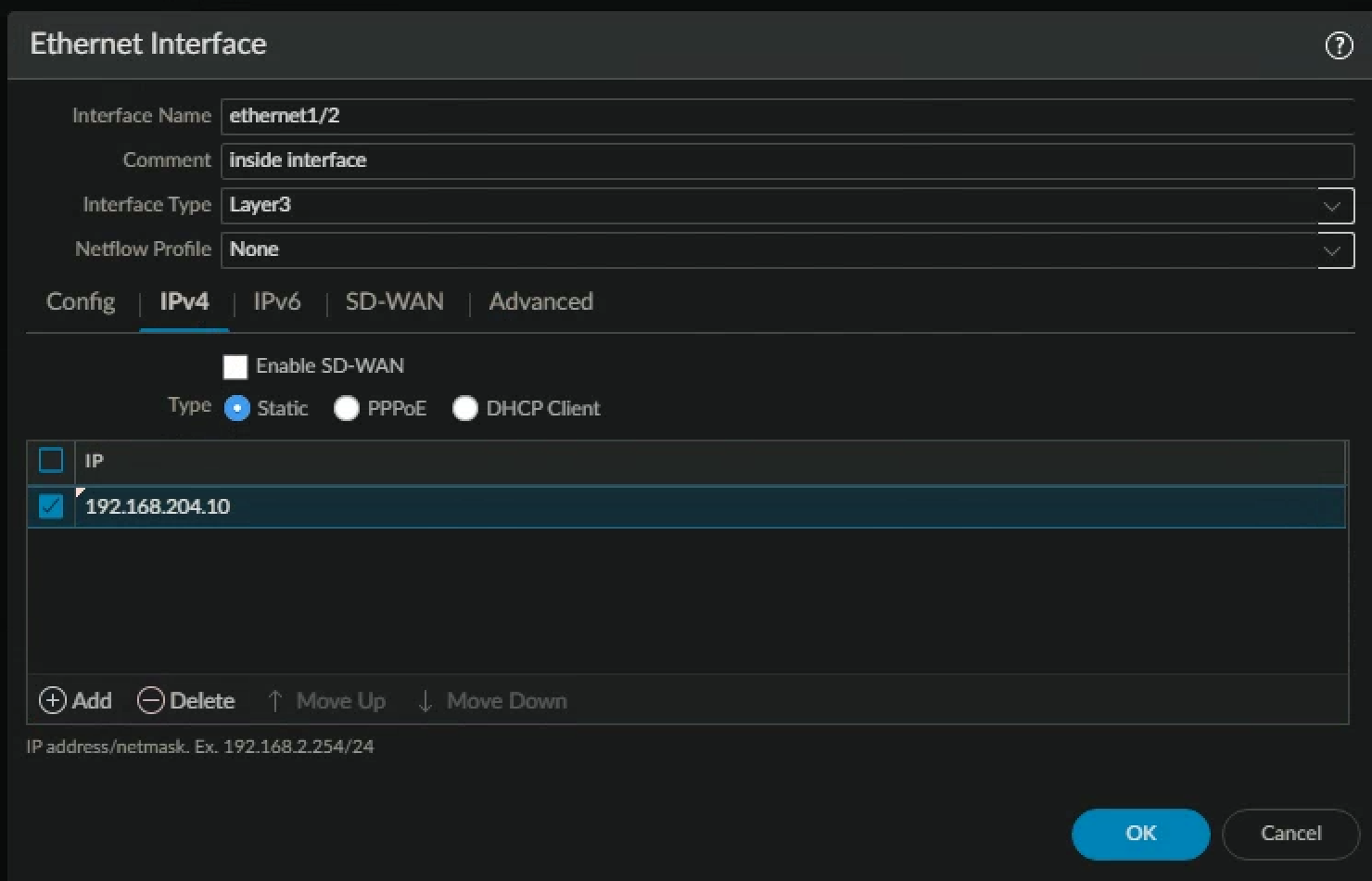Click the Interface Name field ethernet1/2
Viewport: 1372px width, 881px height.
tap(787, 116)
